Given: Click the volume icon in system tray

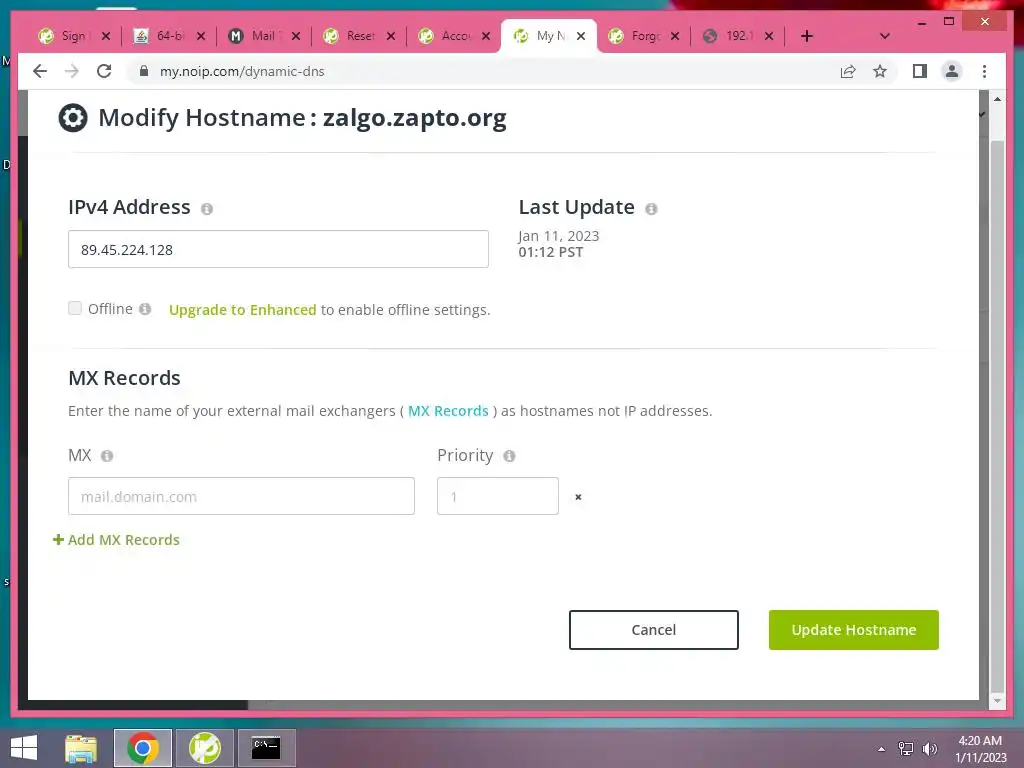Looking at the screenshot, I should pos(929,748).
